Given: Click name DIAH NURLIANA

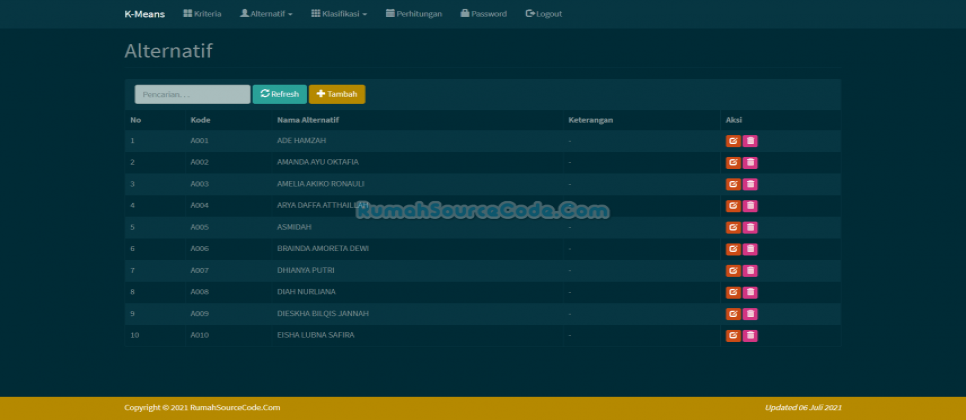Looking at the screenshot, I should [306, 292].
